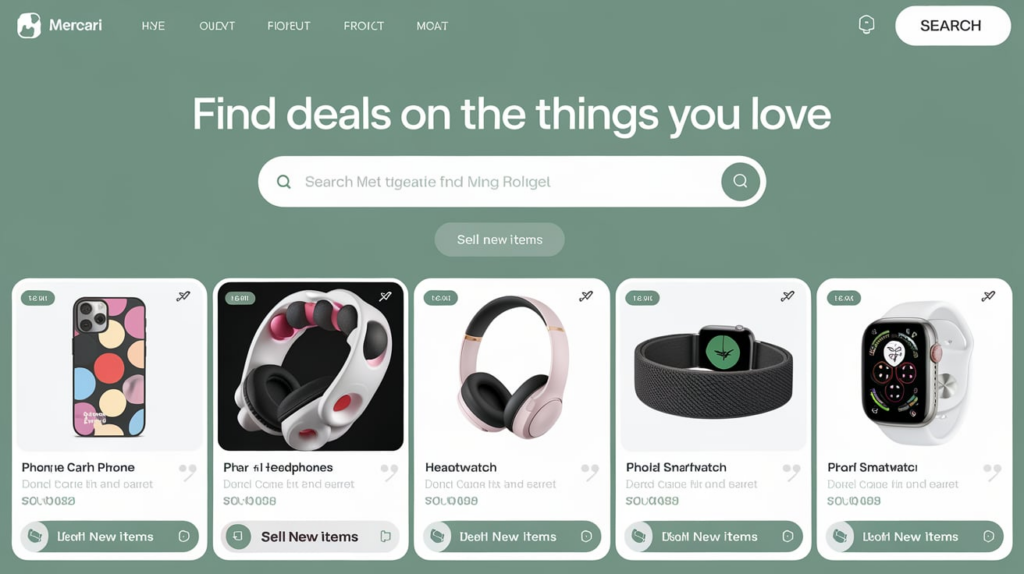Image resolution: width=1024 pixels, height=574 pixels.
Task: Open the MOAT navigation menu item
Action: (432, 26)
